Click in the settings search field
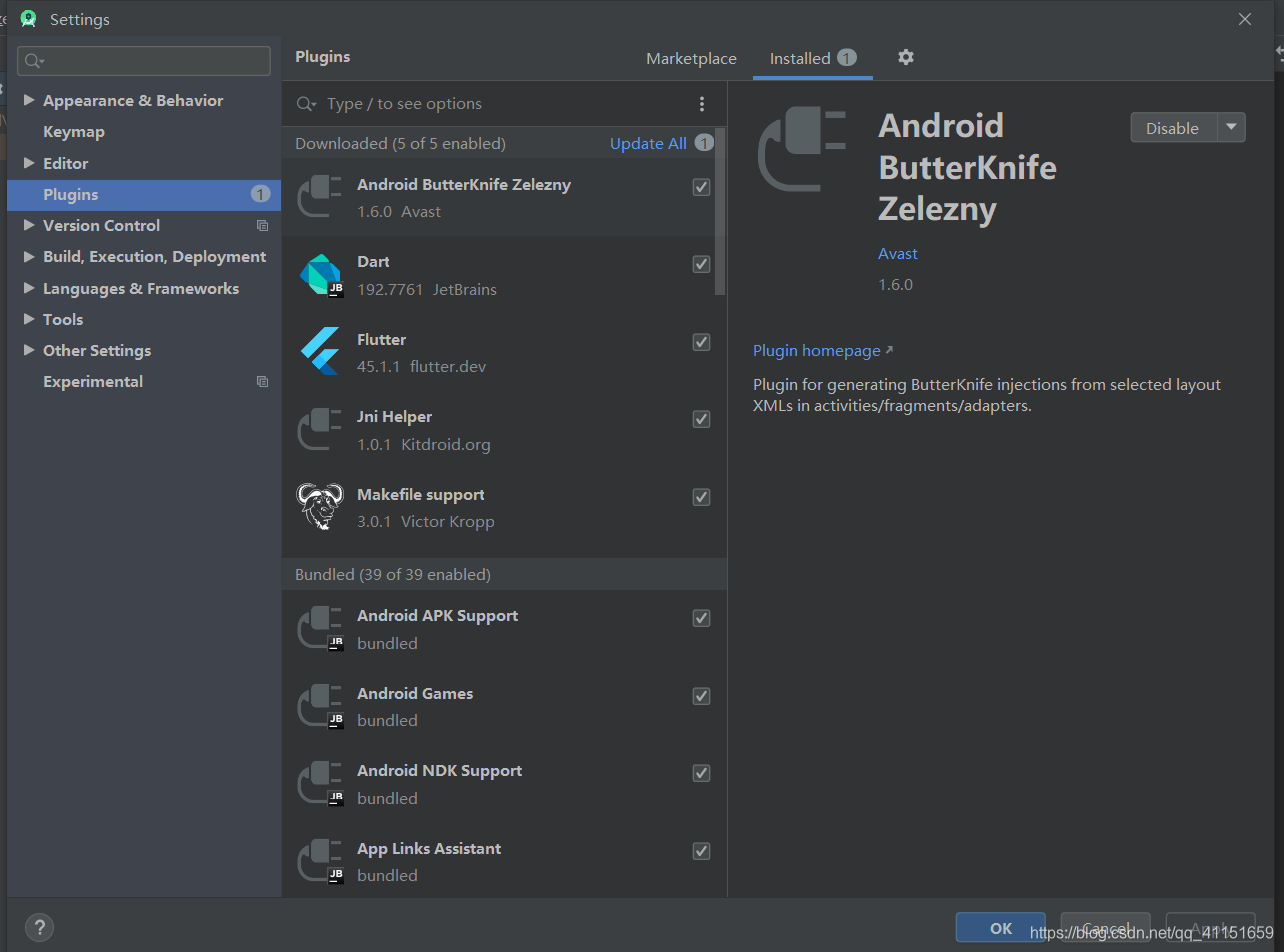The width and height of the screenshot is (1284, 952). [x=144, y=61]
